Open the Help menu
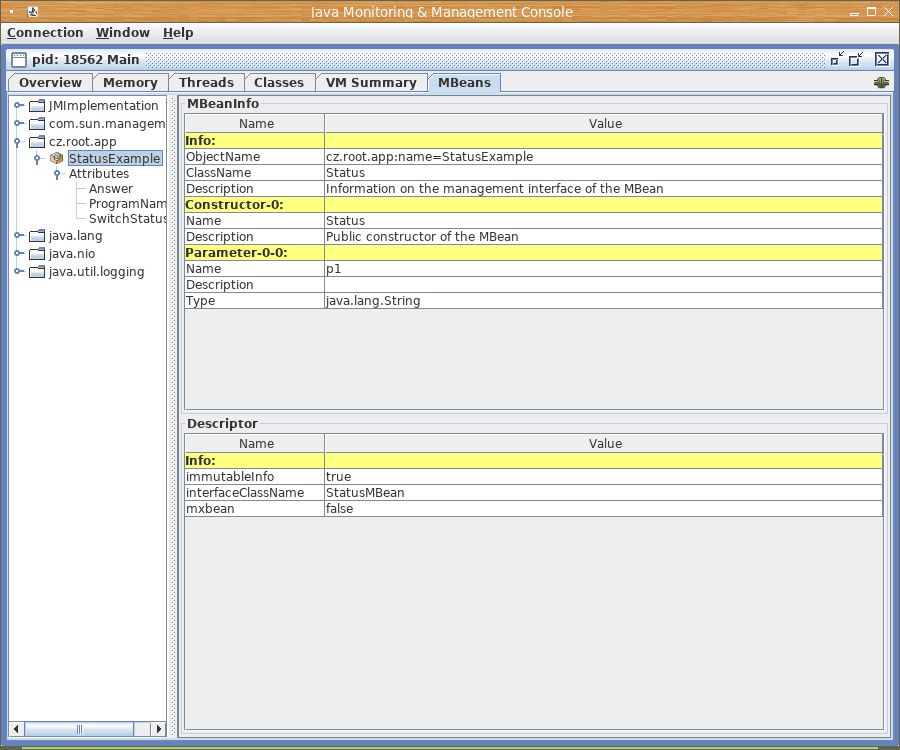Viewport: 900px width, 750px height. (178, 33)
